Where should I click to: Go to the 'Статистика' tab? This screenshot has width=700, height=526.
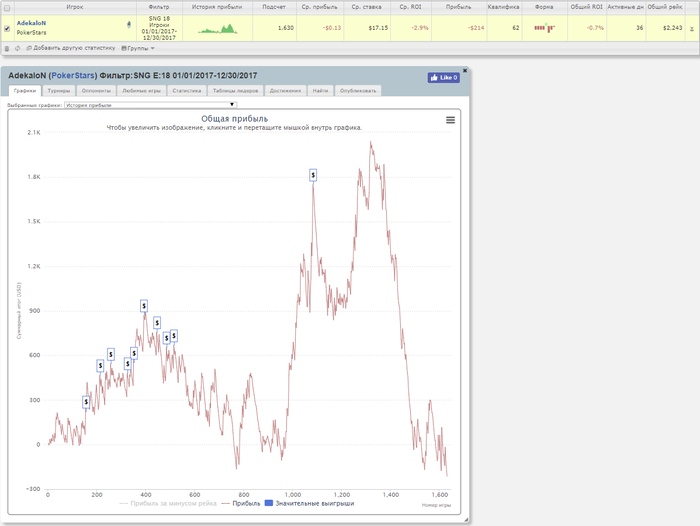pyautogui.click(x=187, y=91)
